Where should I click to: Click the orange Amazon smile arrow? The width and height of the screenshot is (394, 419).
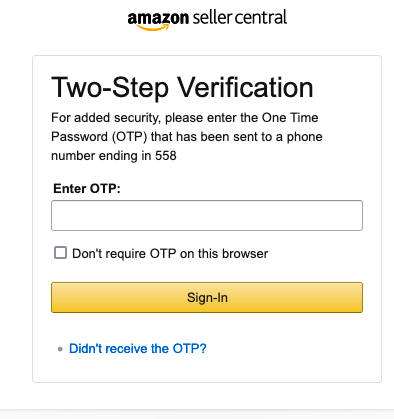[153, 28]
